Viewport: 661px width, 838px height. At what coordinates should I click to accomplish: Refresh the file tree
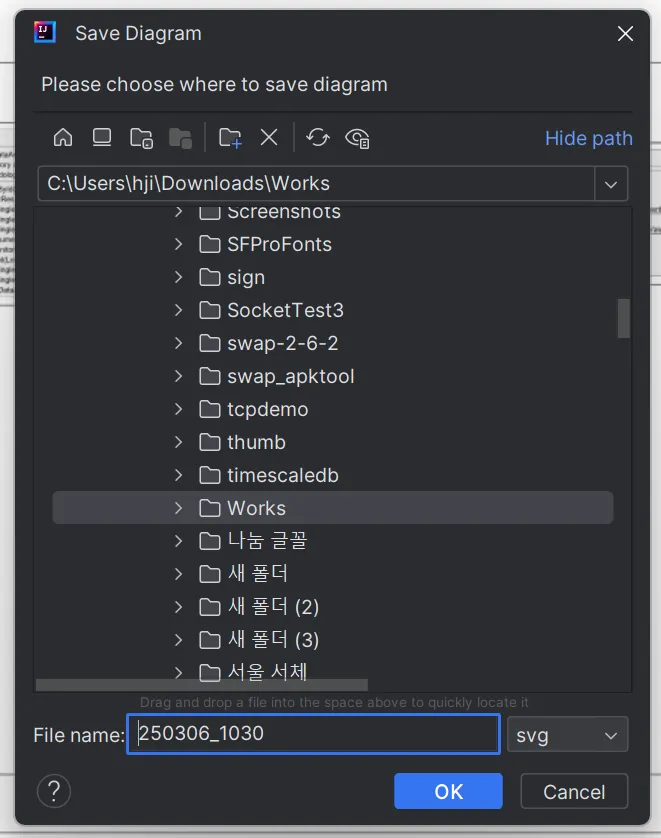318,138
